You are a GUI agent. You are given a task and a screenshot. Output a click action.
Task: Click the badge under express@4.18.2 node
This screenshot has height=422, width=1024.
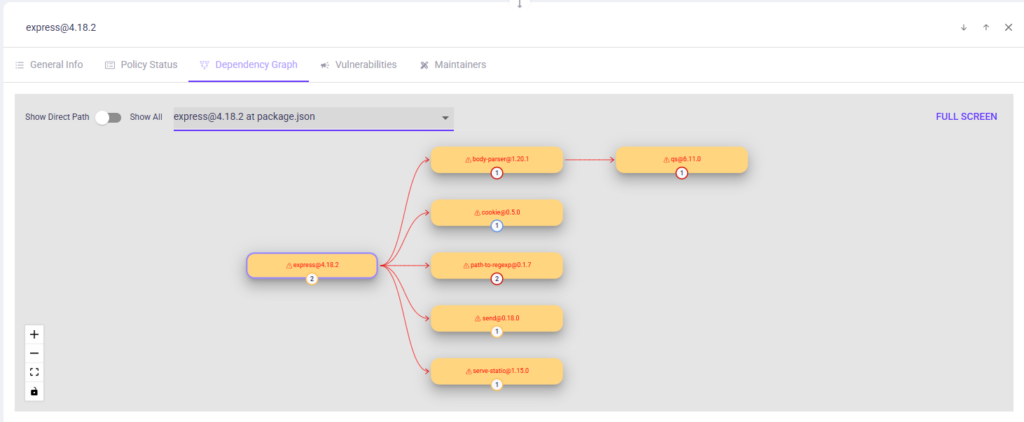[x=312, y=279]
